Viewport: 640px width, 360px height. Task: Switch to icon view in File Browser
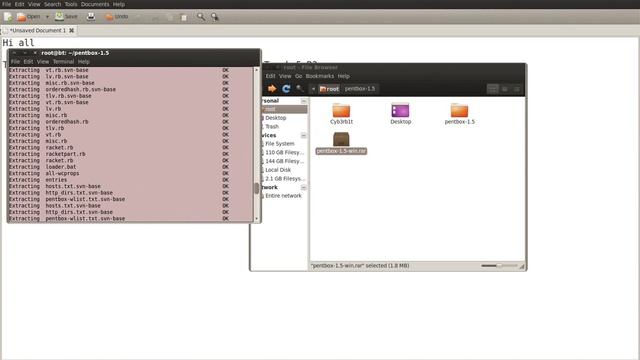[493, 89]
